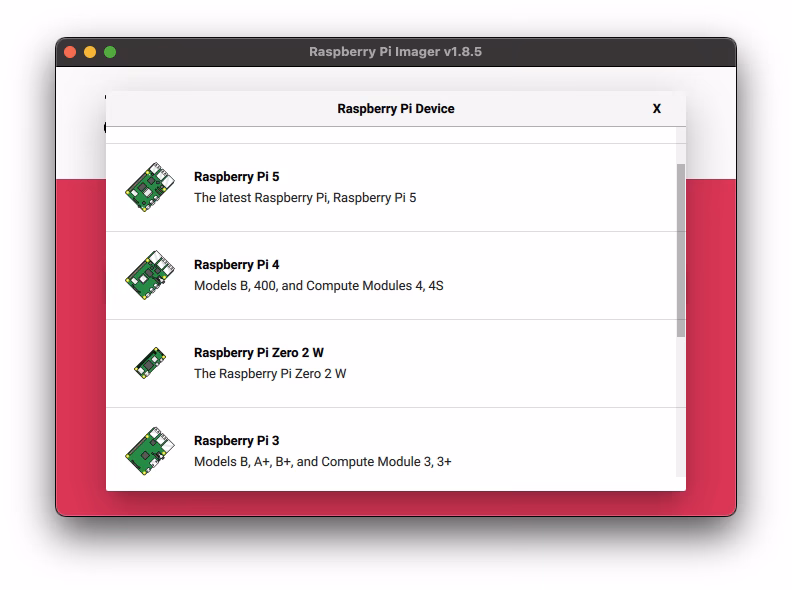792x590 pixels.
Task: Click 'The Raspberry Pi Zero 2 W' description
Action: [x=270, y=373]
